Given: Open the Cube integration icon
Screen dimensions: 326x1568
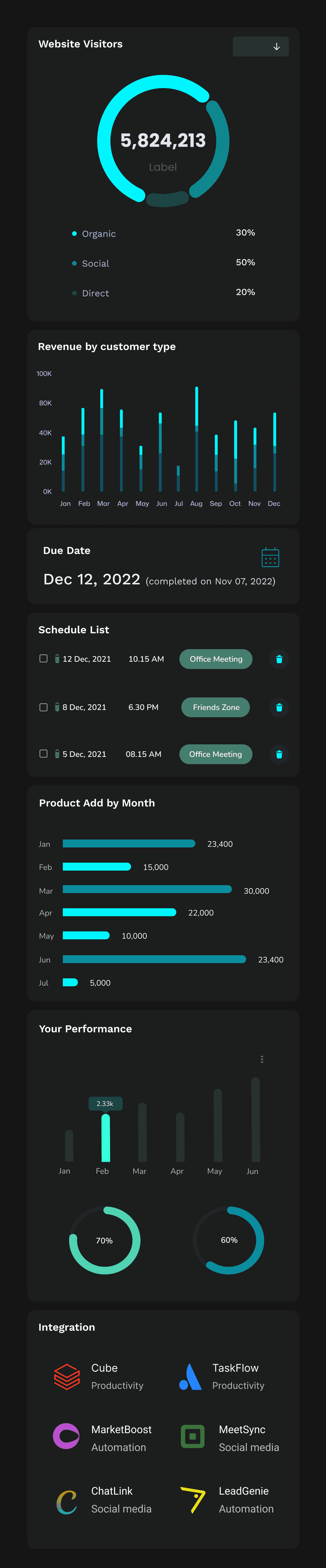Looking at the screenshot, I should click(x=67, y=1376).
